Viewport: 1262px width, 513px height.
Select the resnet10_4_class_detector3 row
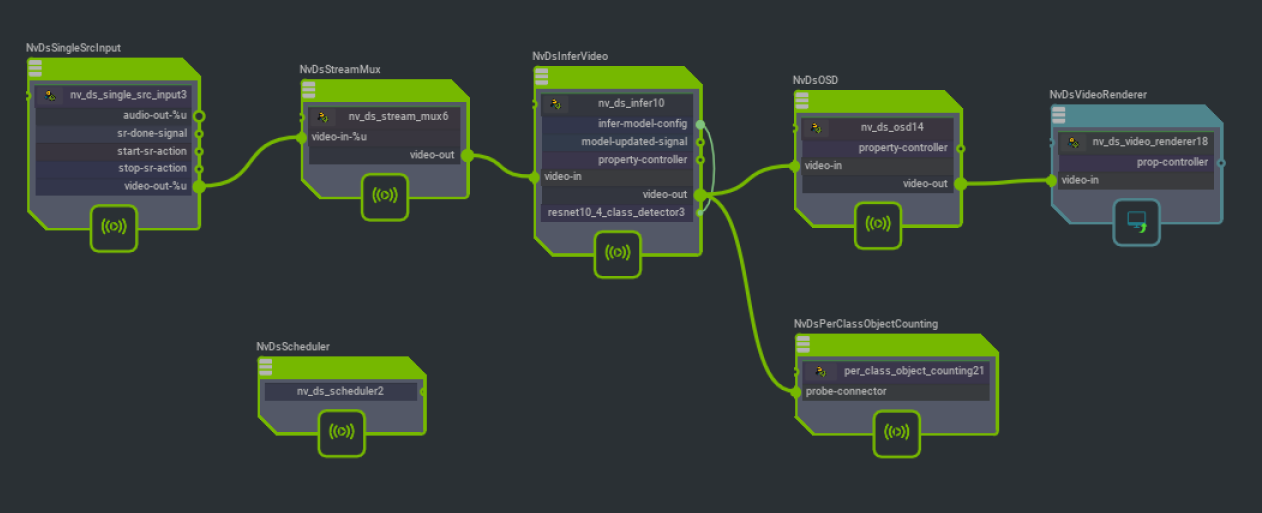617,212
